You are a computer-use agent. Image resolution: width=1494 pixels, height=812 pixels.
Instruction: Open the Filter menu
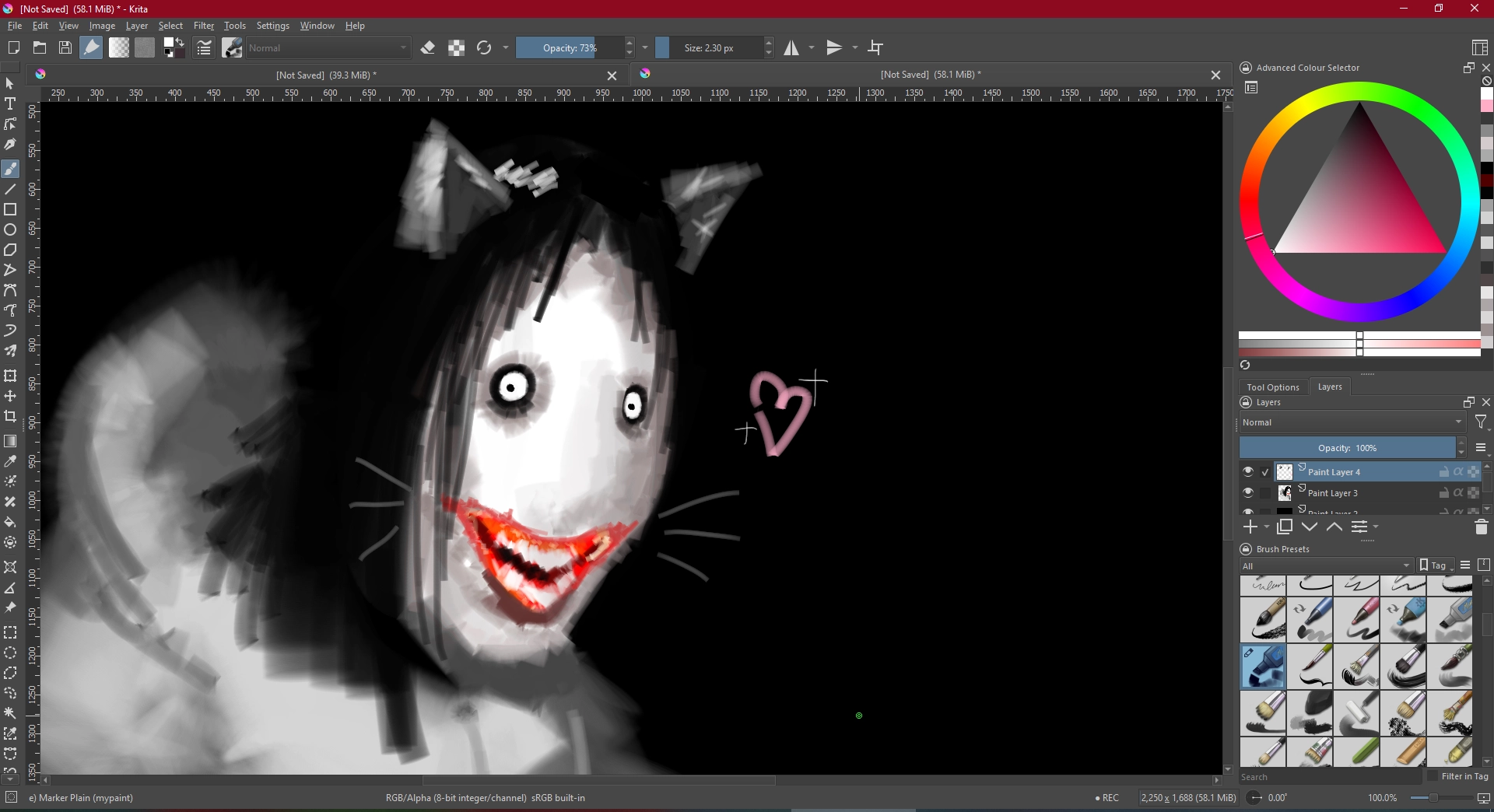click(204, 26)
